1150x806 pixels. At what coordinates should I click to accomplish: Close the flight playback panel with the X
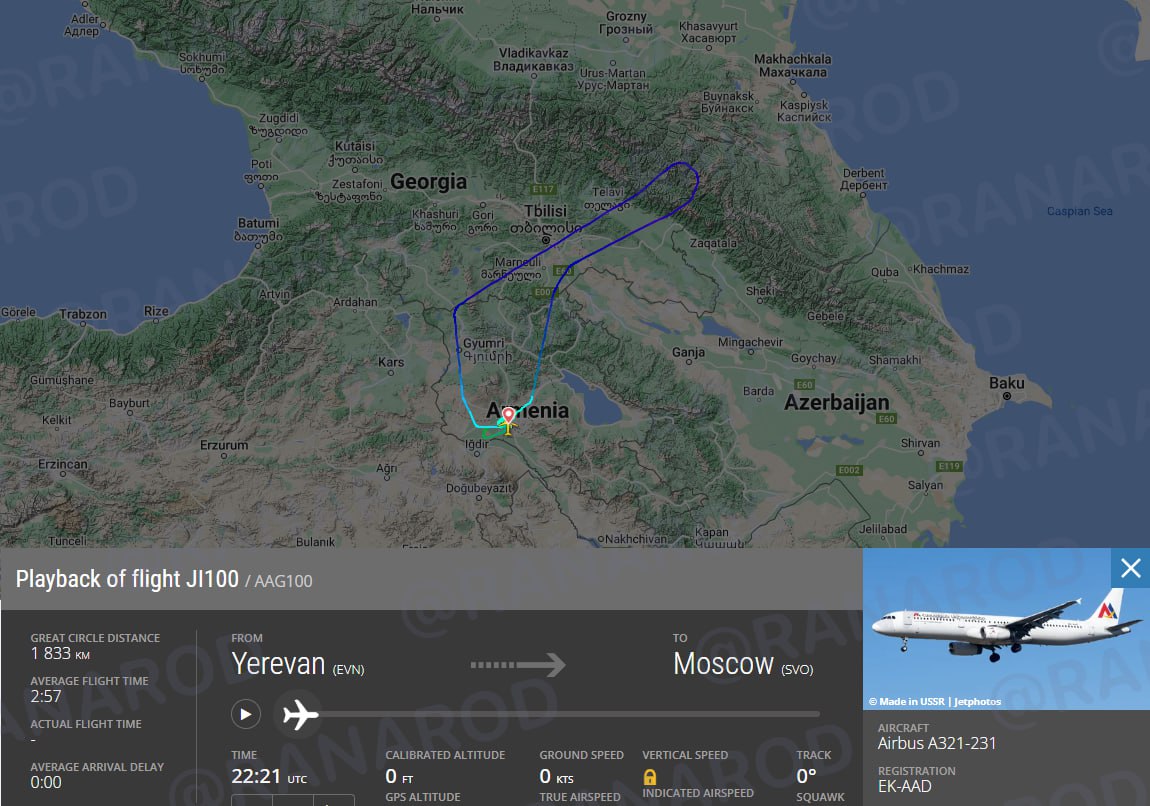tap(1130, 568)
